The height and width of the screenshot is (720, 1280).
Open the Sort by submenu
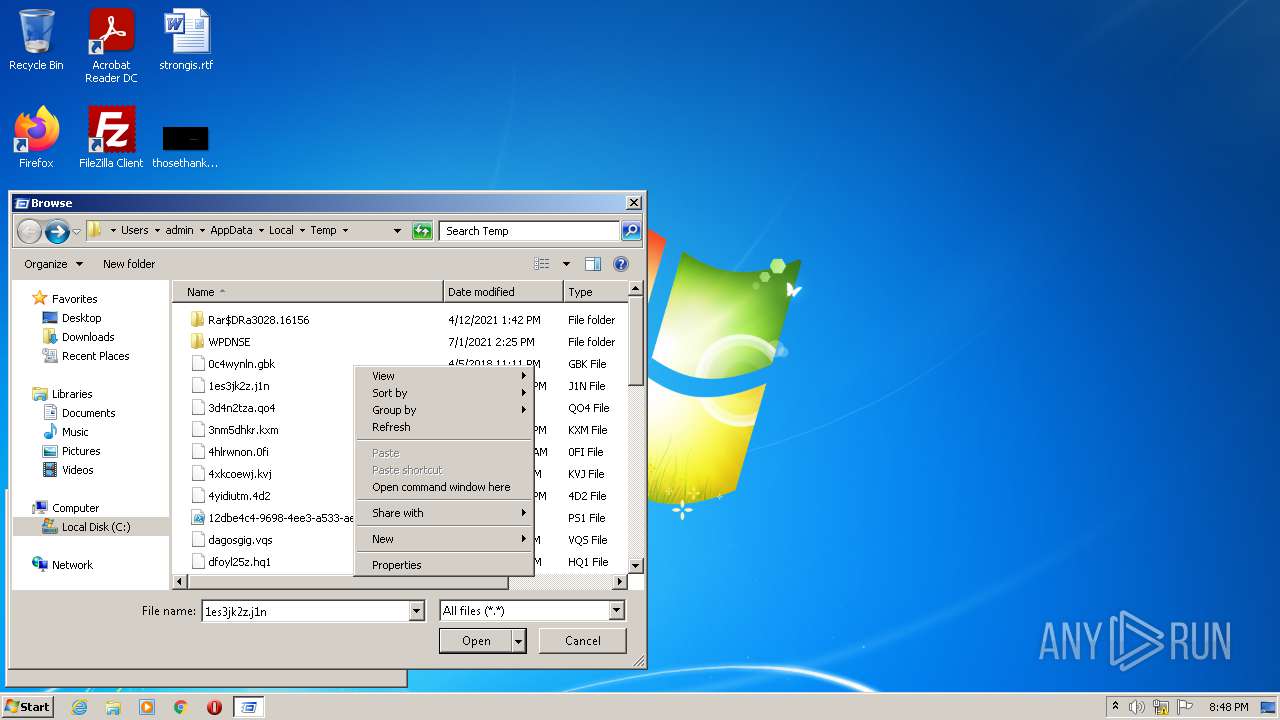444,393
